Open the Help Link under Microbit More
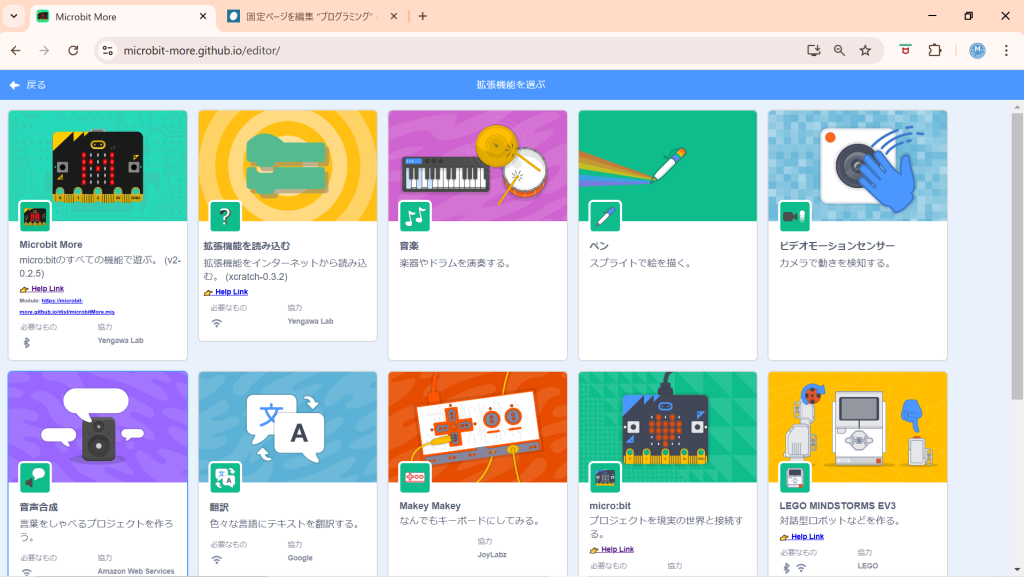 pos(46,289)
